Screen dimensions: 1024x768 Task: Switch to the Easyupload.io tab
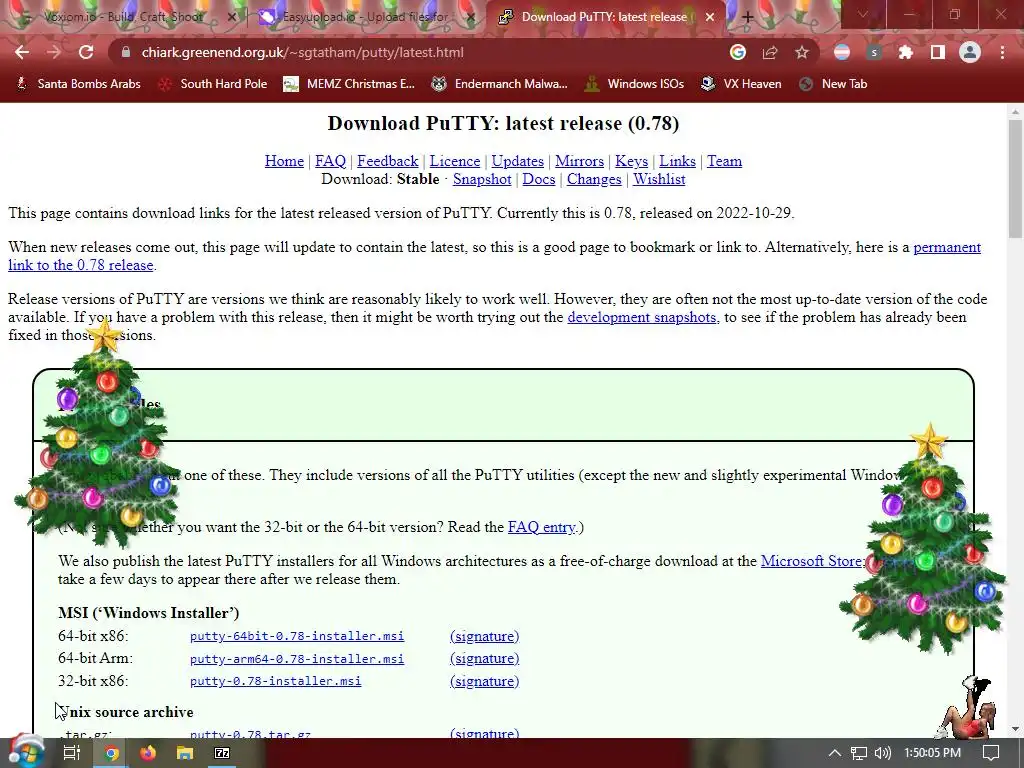(366, 17)
